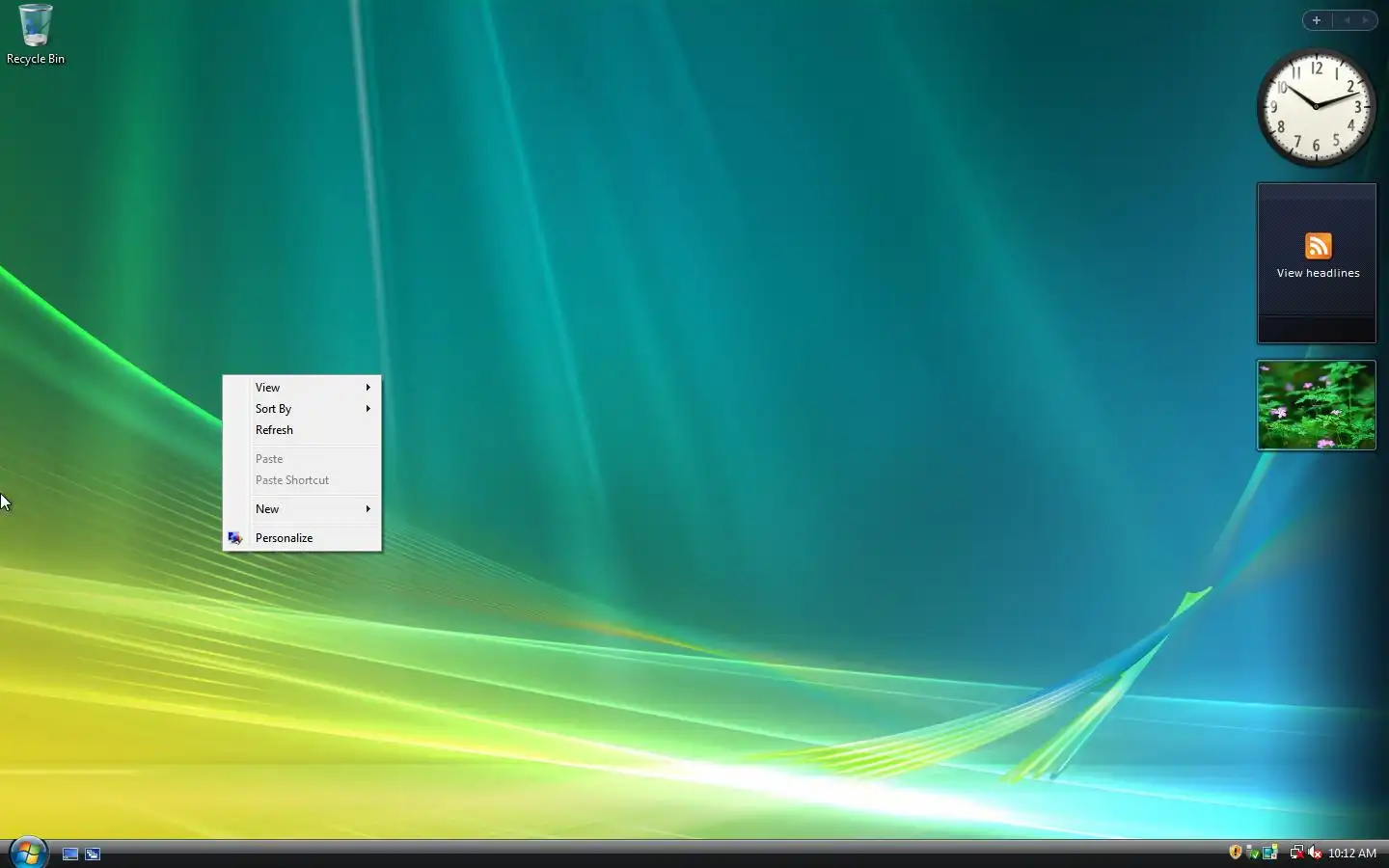Choose Refresh from the context menu
Image resolution: width=1389 pixels, height=868 pixels.
[x=302, y=430]
